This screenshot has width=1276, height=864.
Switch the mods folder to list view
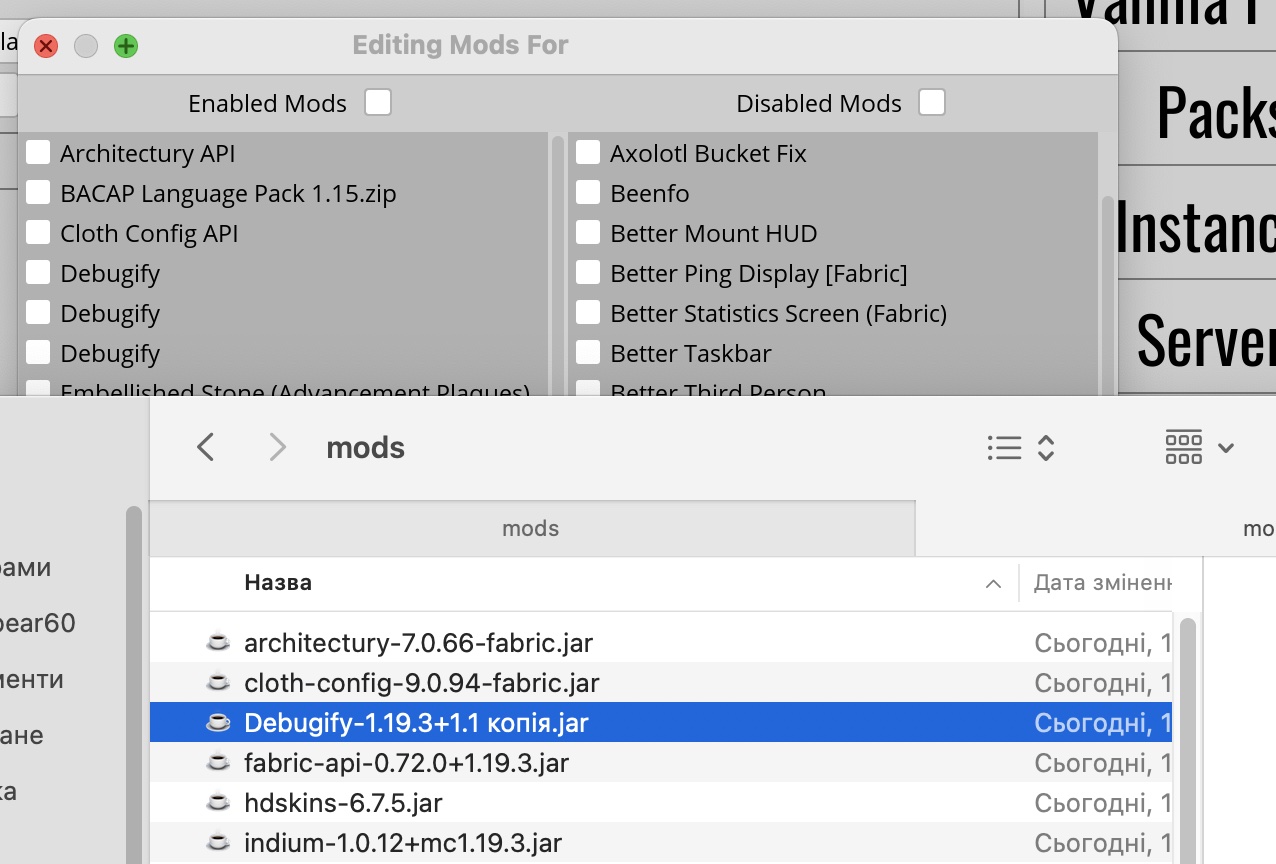point(1004,447)
